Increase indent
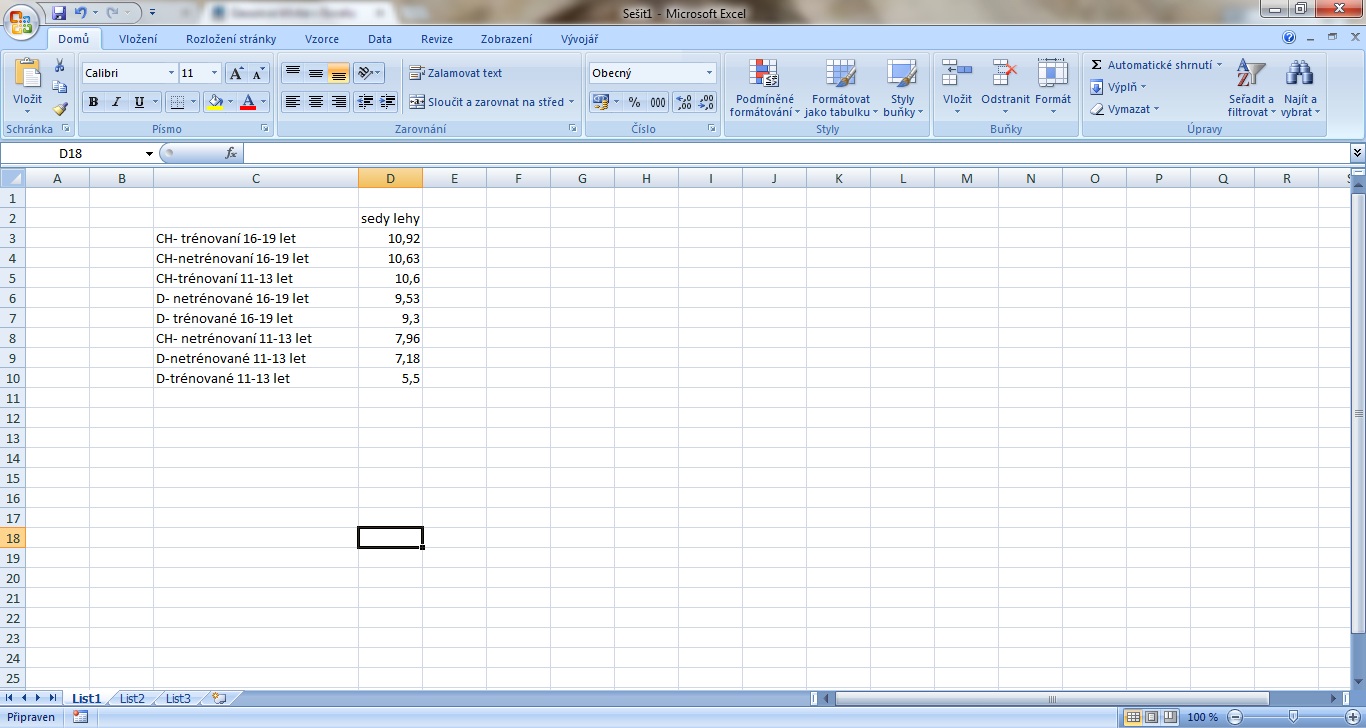Viewport: 1366px width, 728px height. coord(388,102)
